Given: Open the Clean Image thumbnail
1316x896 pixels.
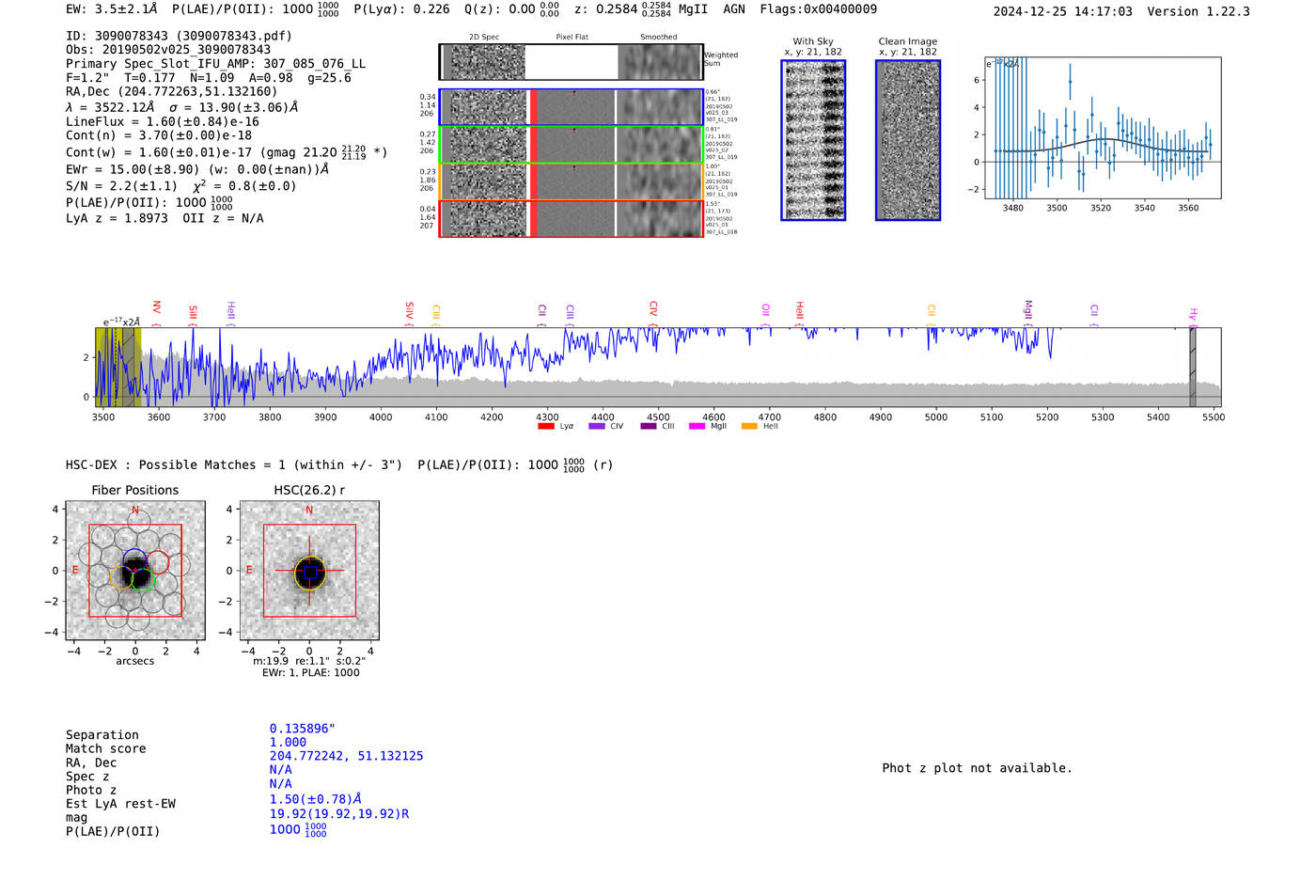Looking at the screenshot, I should tap(908, 140).
